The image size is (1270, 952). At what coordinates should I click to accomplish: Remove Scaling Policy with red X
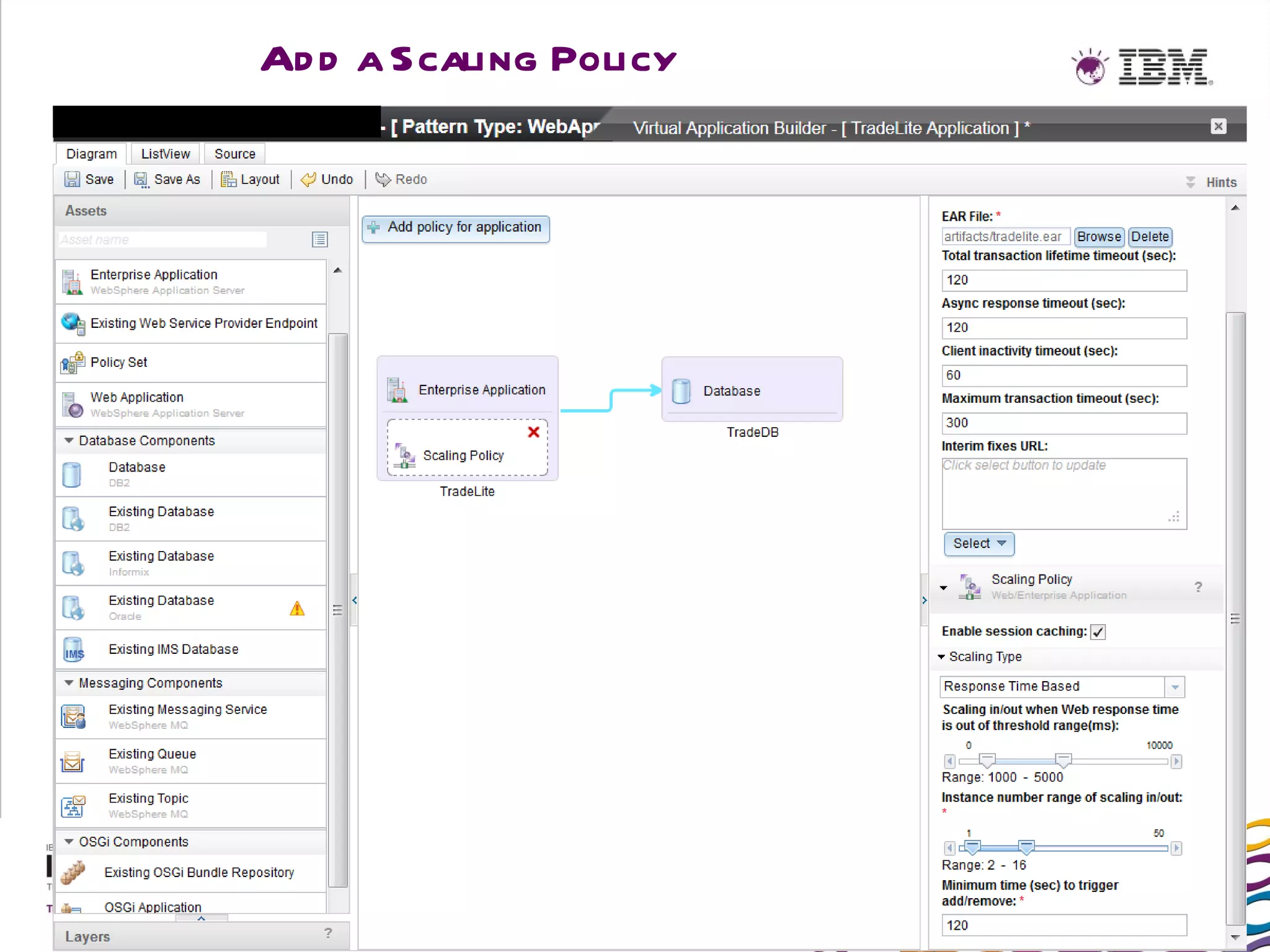[x=533, y=432]
